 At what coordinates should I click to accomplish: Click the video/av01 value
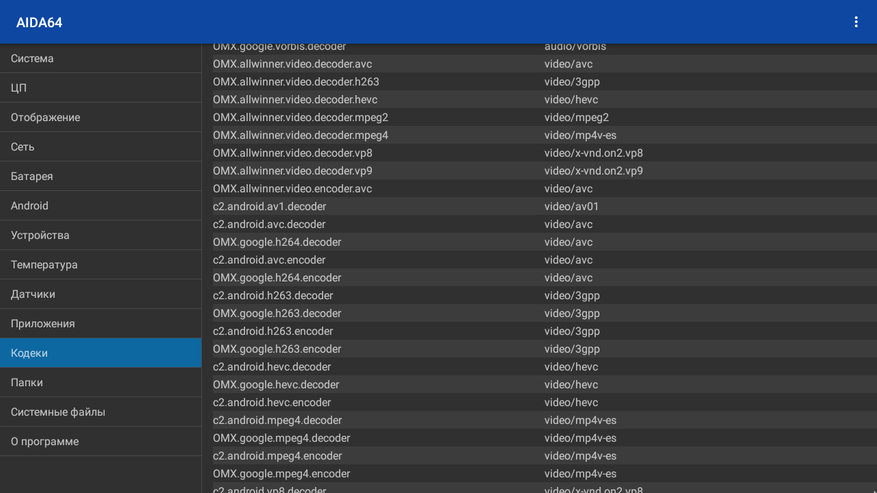point(571,206)
